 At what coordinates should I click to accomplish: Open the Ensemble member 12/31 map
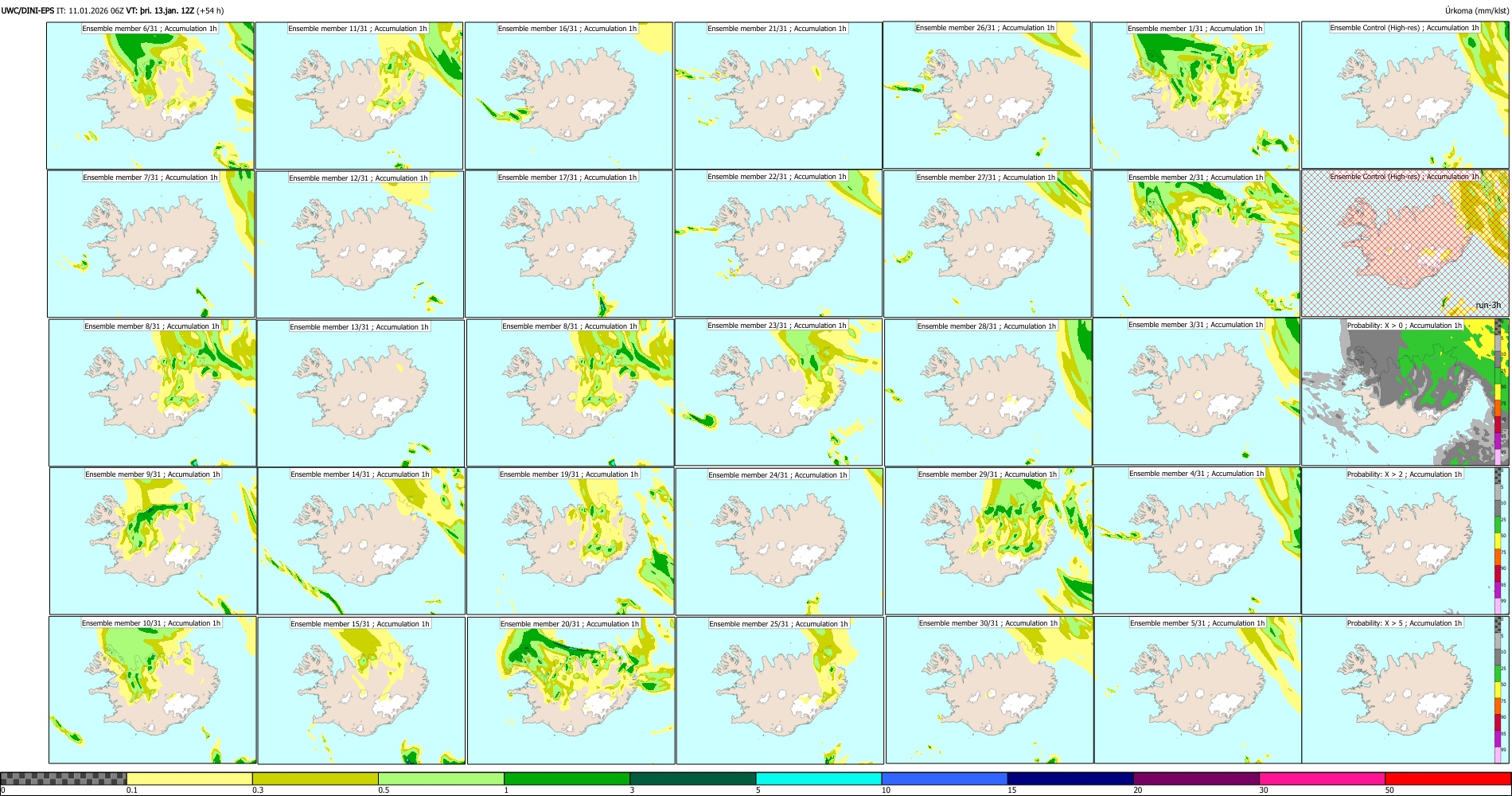(x=360, y=244)
